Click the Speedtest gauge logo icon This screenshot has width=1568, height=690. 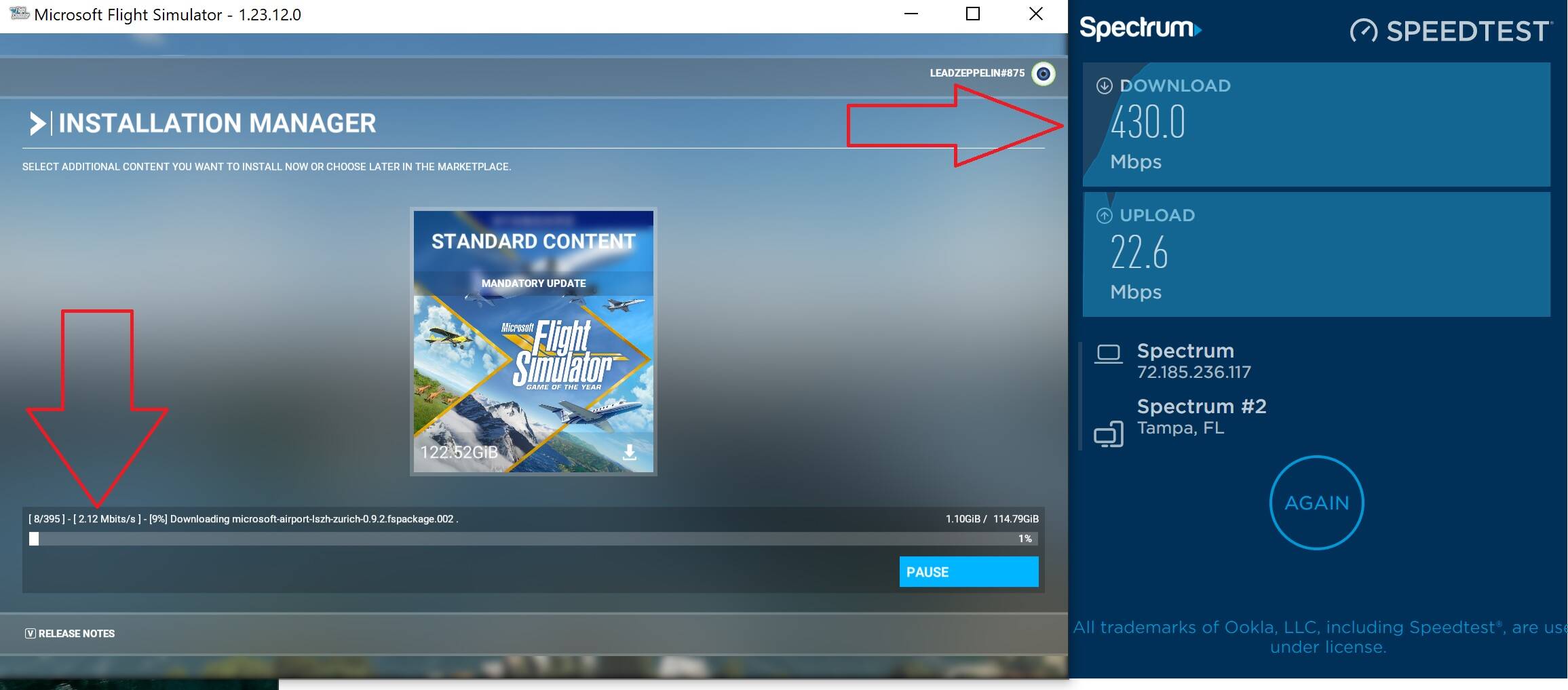[x=1364, y=31]
